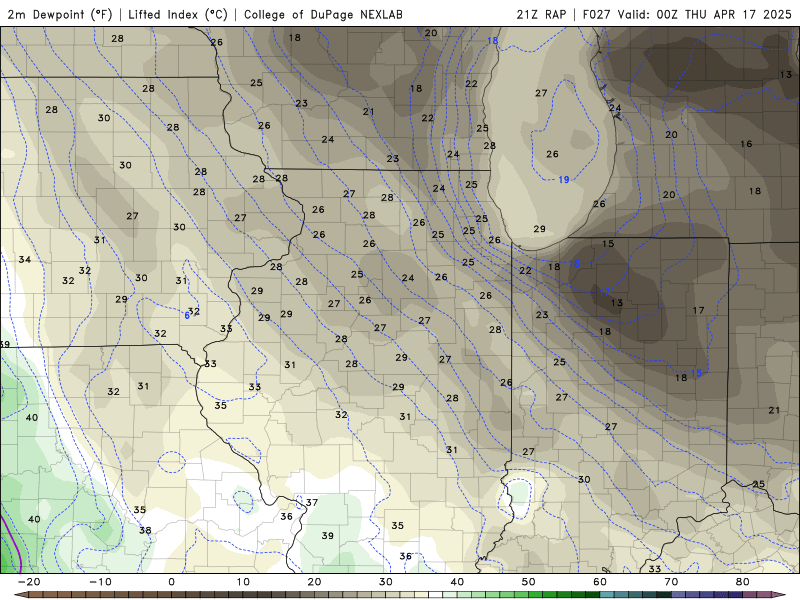Click the "80" tick label on color bar
The image size is (800, 600).
743,582
